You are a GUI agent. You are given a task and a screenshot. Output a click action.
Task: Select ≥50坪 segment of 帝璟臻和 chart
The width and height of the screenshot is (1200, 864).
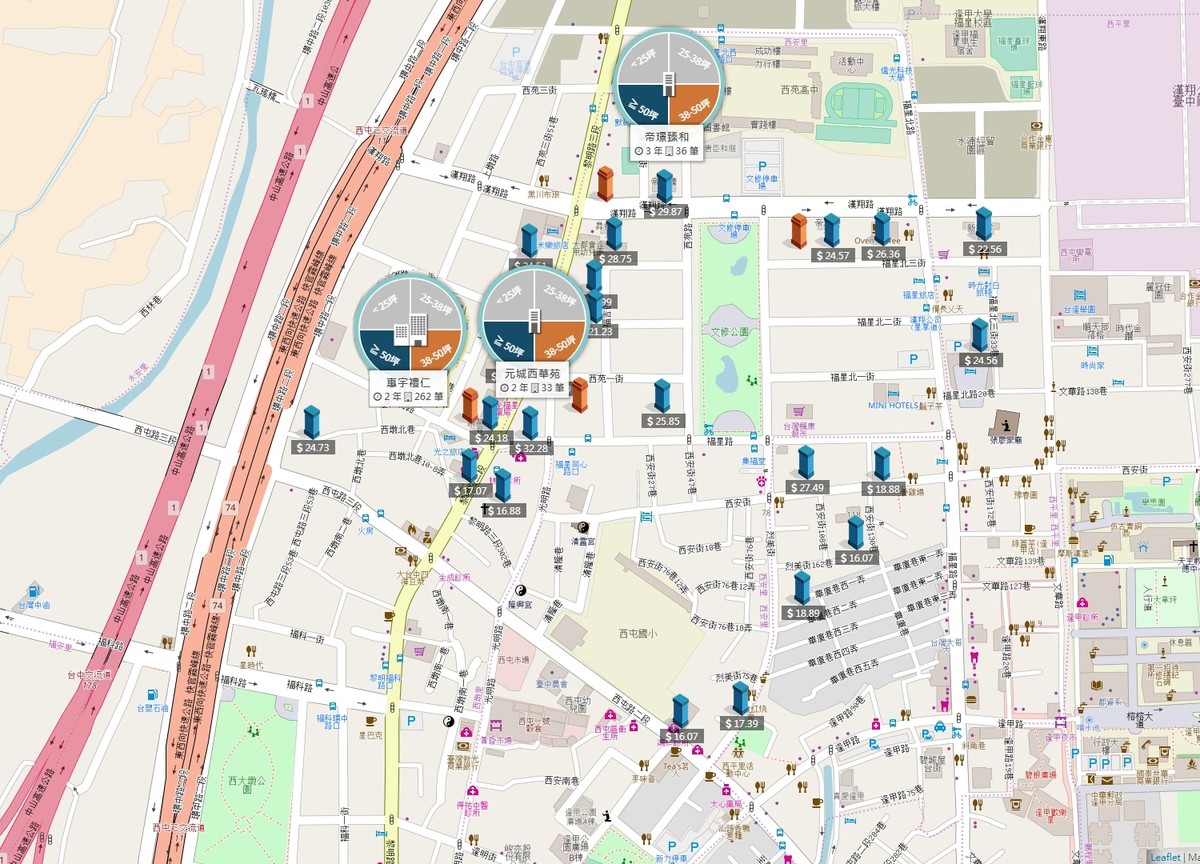[644, 105]
